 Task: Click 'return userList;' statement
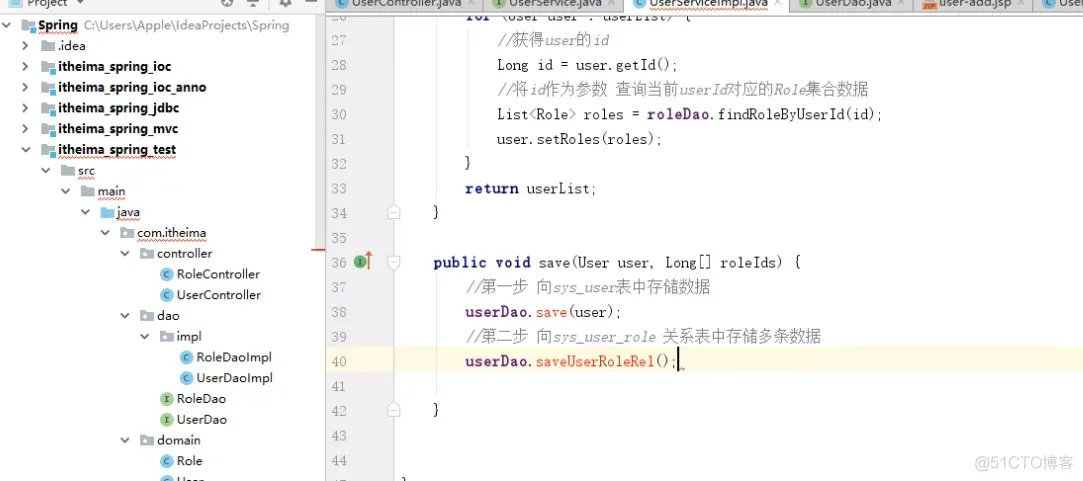click(530, 188)
